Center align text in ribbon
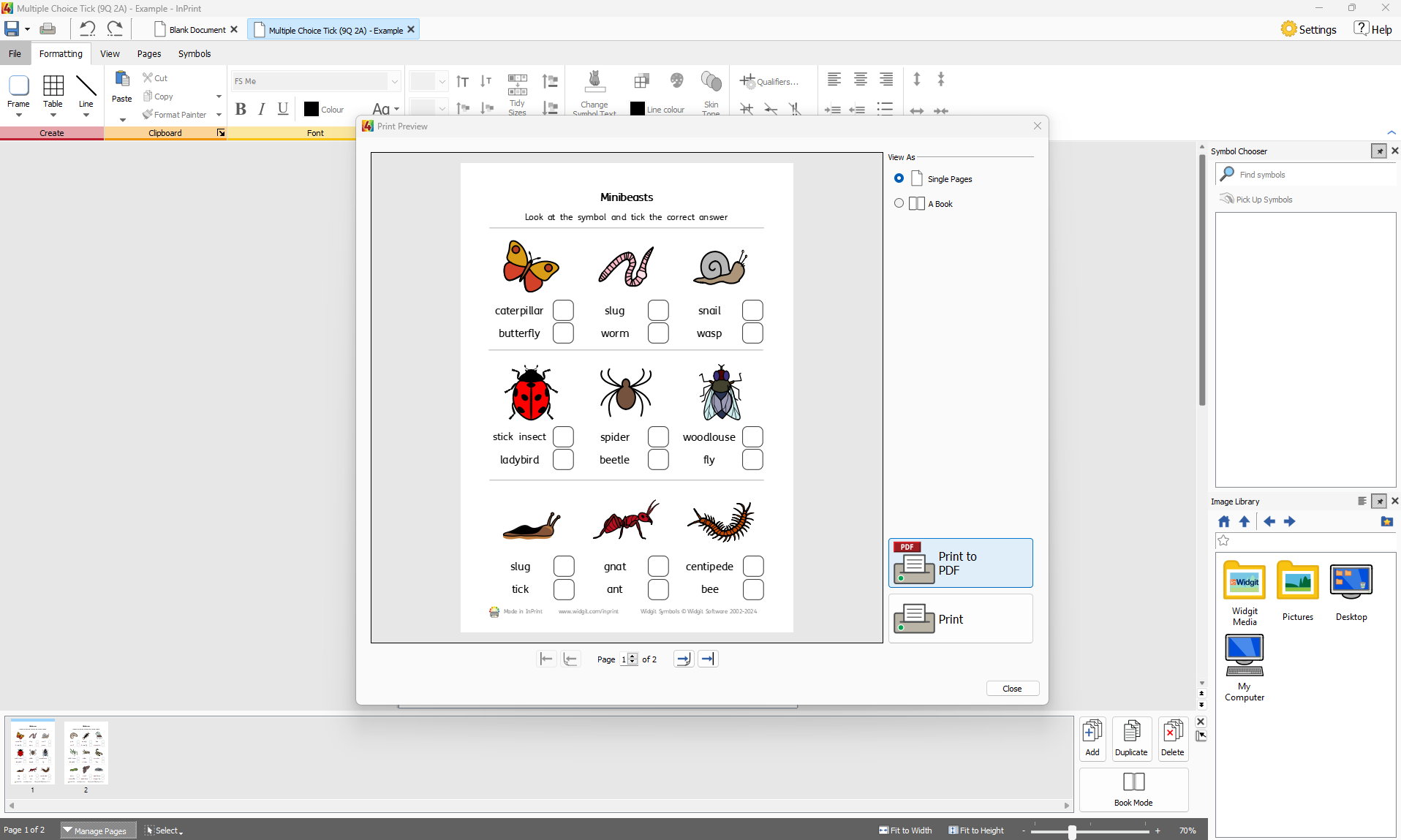 tap(861, 79)
